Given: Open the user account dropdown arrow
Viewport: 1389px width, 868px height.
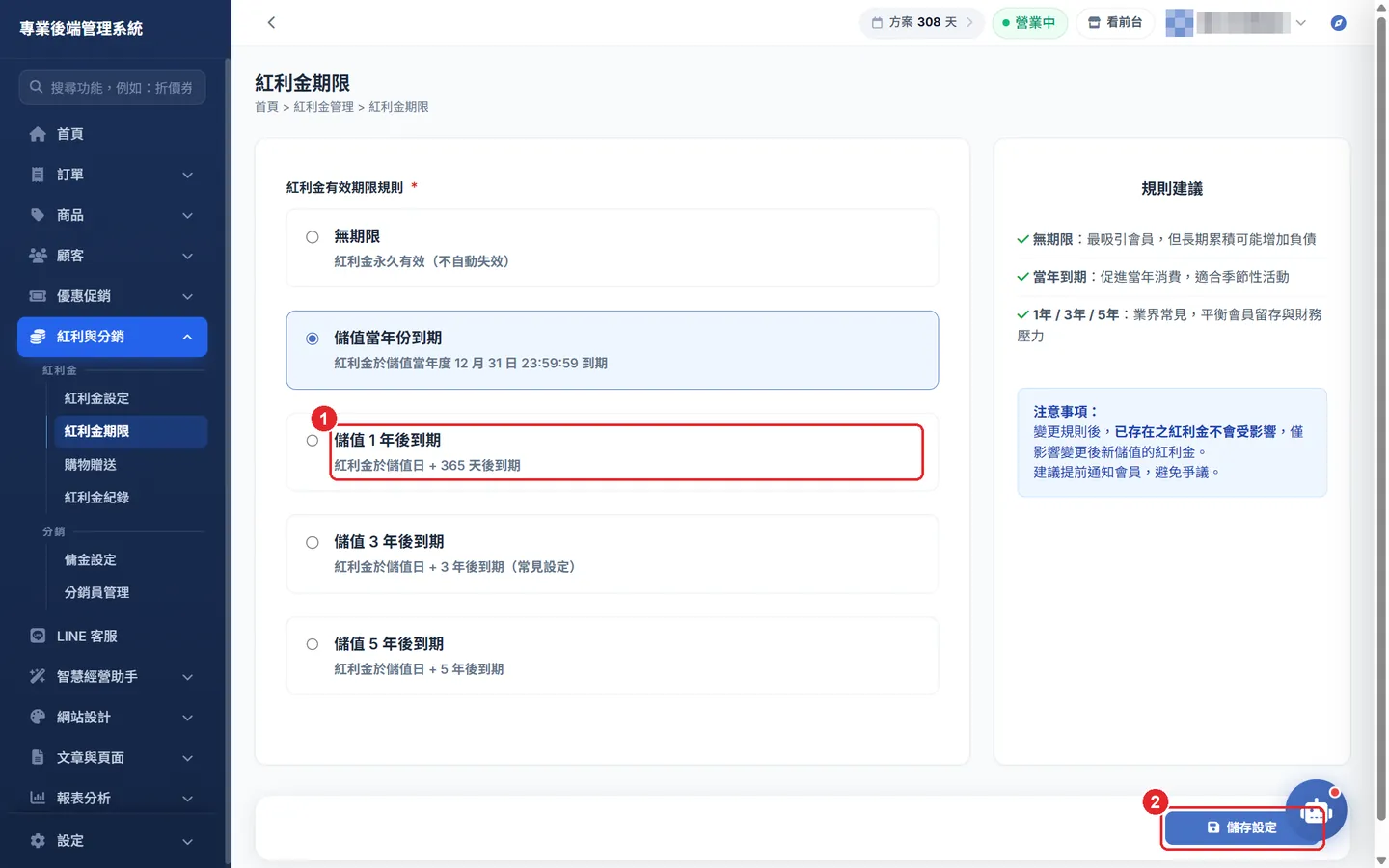Looking at the screenshot, I should [x=1301, y=23].
